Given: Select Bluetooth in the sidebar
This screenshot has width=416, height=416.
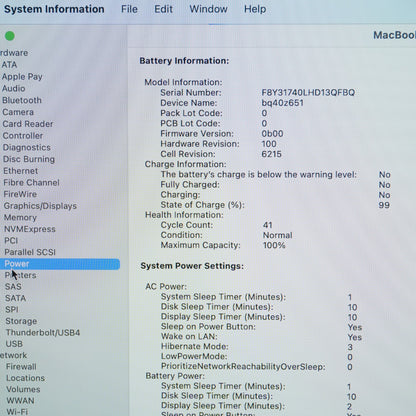Looking at the screenshot, I should click(22, 100).
